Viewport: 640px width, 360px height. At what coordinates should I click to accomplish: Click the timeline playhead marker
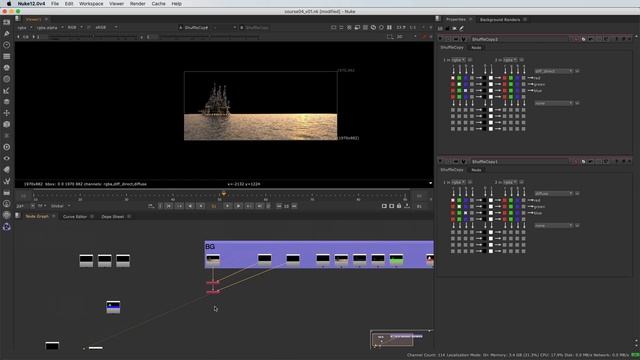click(224, 194)
